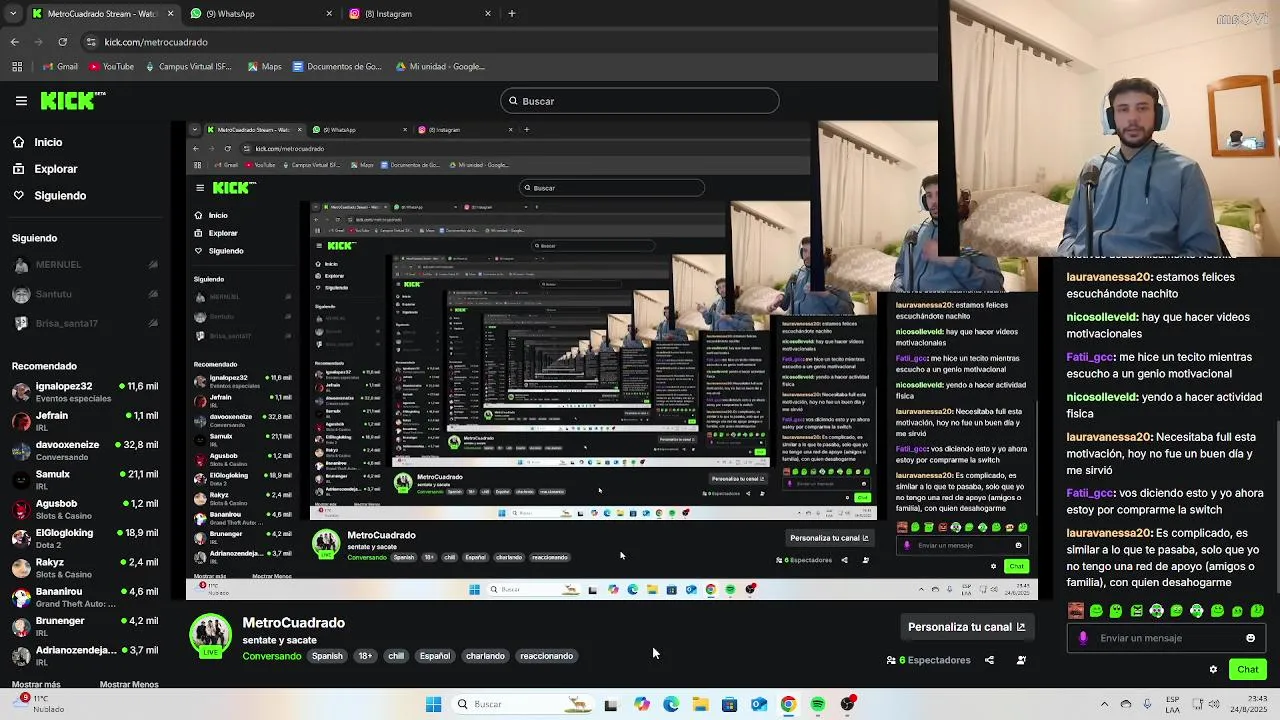The height and width of the screenshot is (720, 1280).
Task: Open the Kick sidebar hamburger menu
Action: (x=21, y=101)
